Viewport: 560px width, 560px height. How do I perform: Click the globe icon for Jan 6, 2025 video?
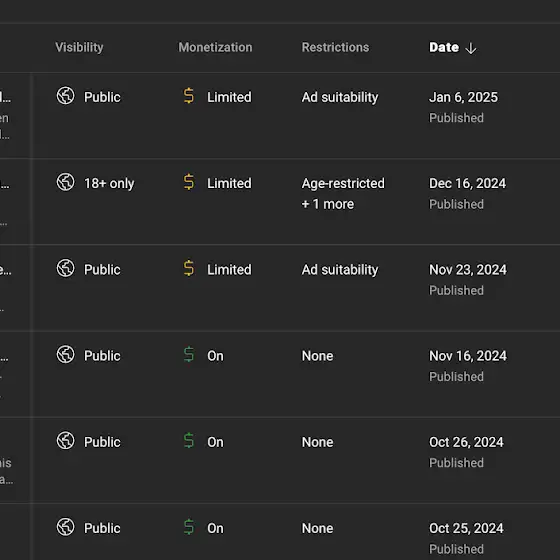point(66,96)
